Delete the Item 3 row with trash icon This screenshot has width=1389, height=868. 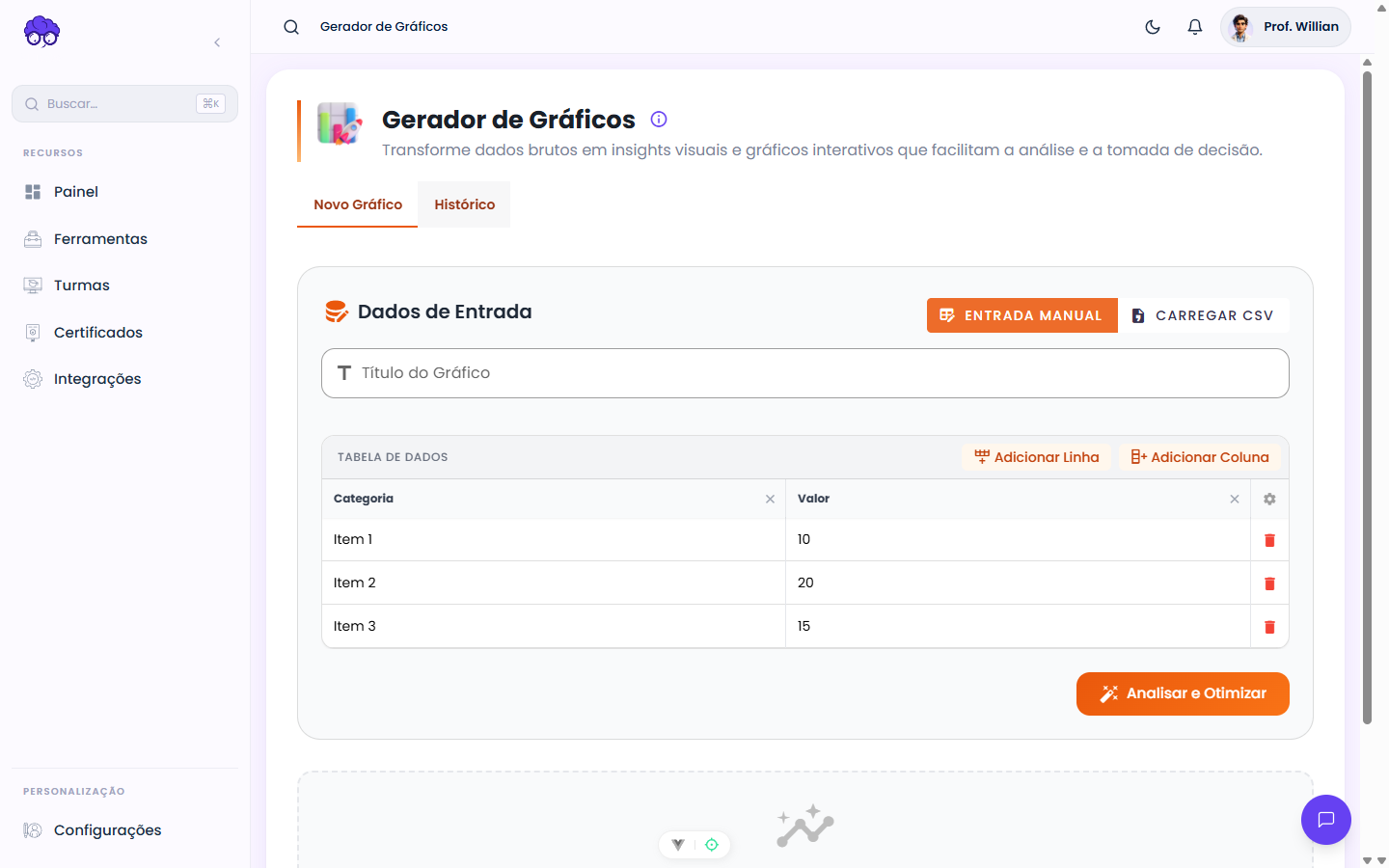1269,627
